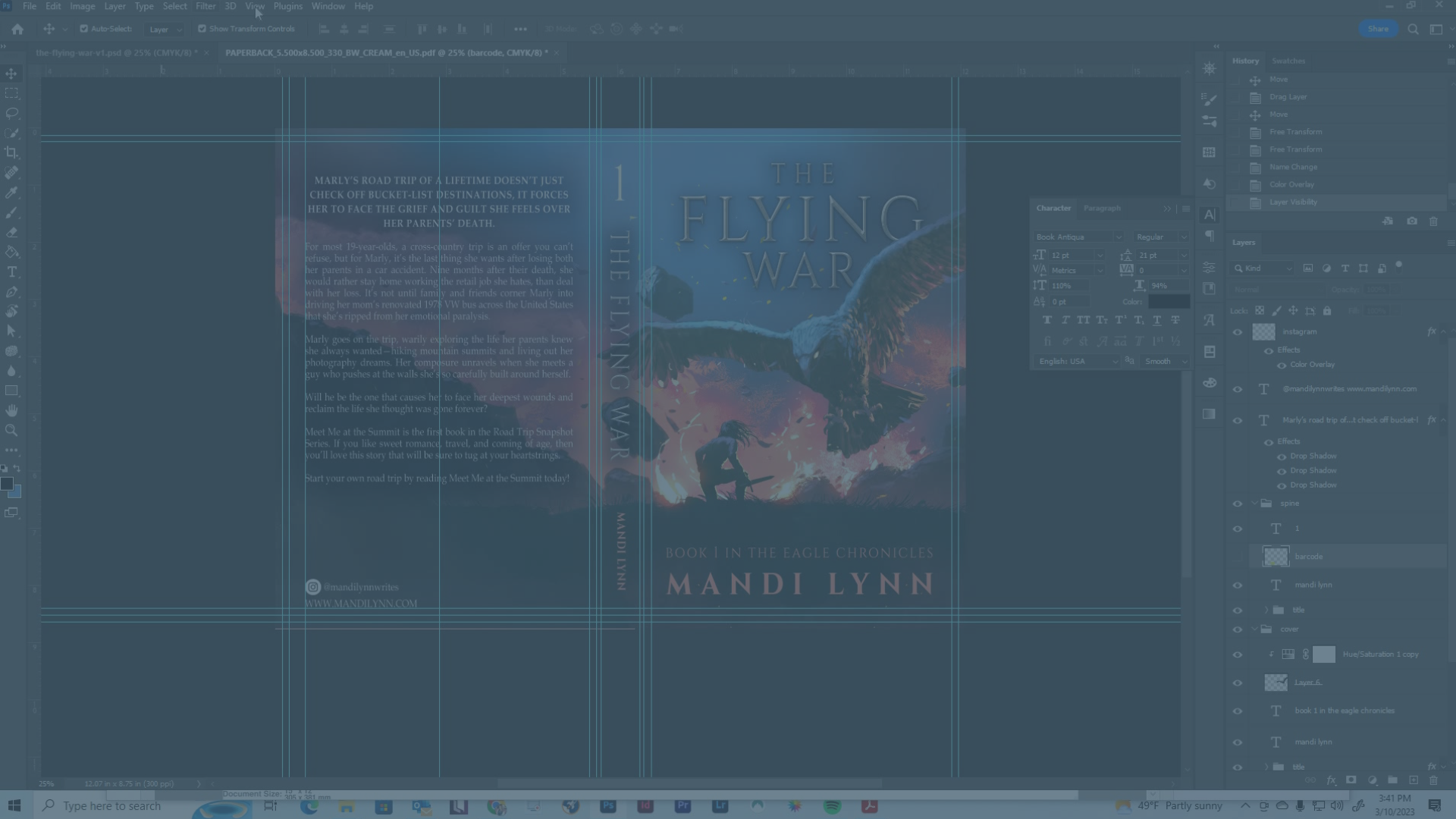Filter layers by type layers icon
Viewport: 1456px width, 819px height.
[1345, 268]
